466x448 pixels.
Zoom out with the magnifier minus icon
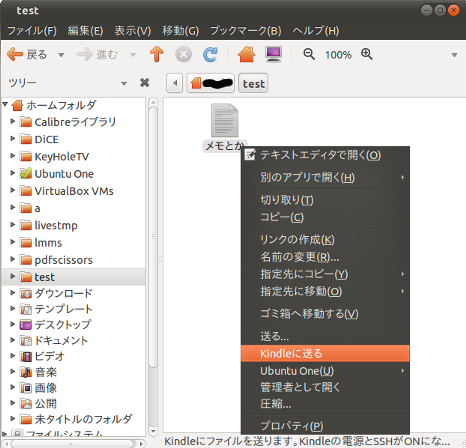309,54
